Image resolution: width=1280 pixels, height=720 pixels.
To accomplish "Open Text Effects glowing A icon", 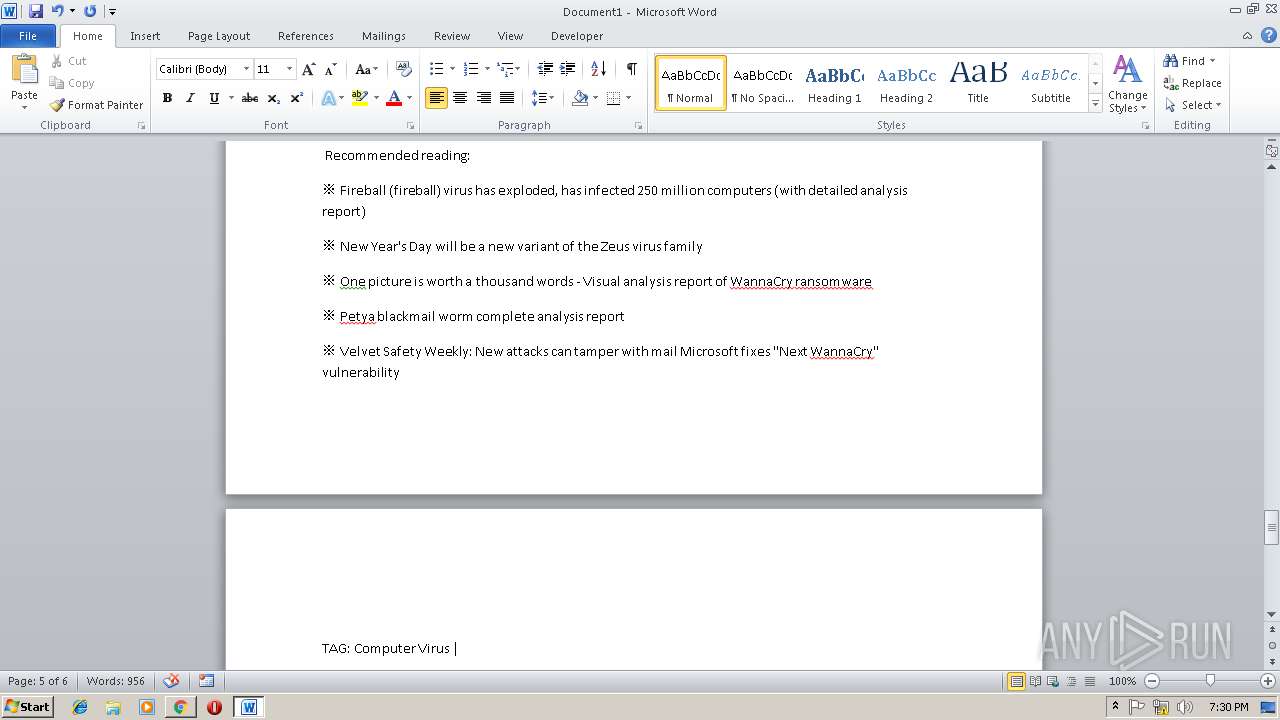I will pos(328,98).
